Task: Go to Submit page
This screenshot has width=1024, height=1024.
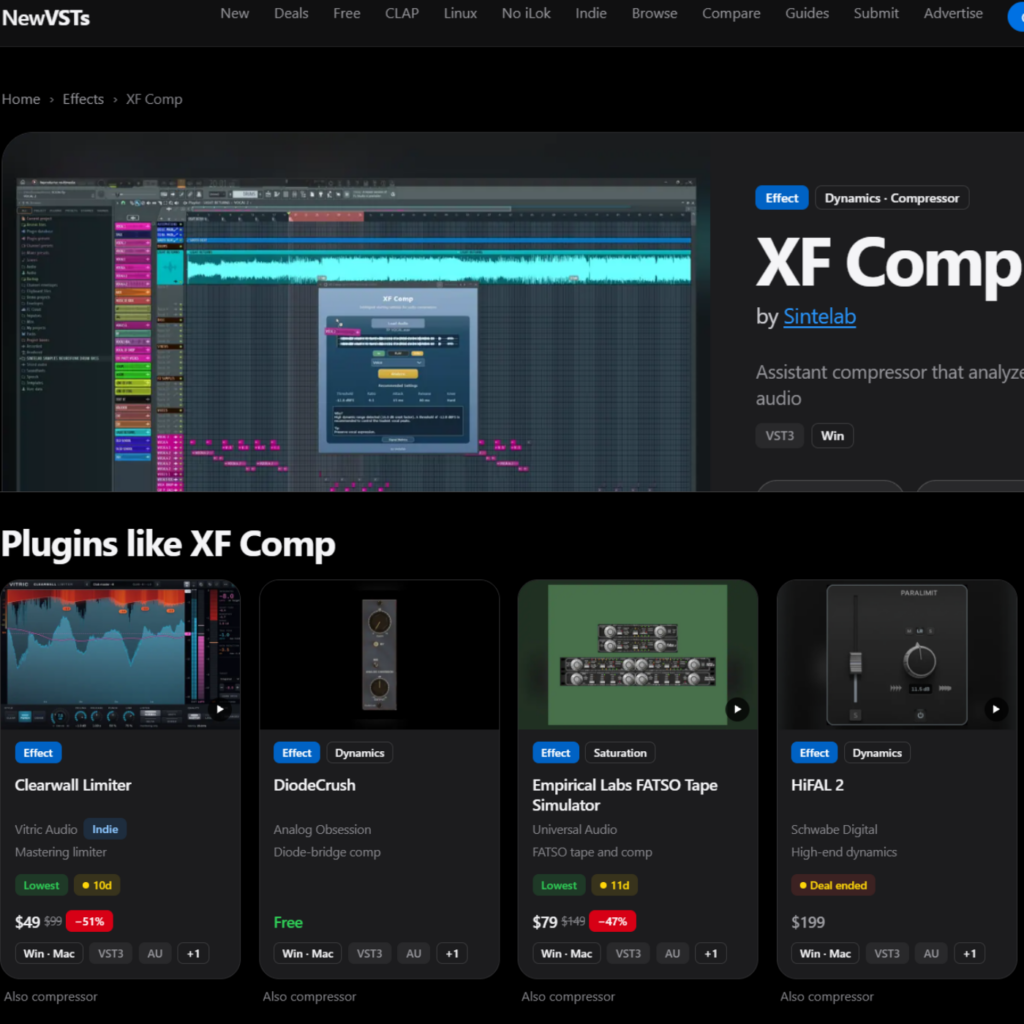Action: [x=876, y=13]
